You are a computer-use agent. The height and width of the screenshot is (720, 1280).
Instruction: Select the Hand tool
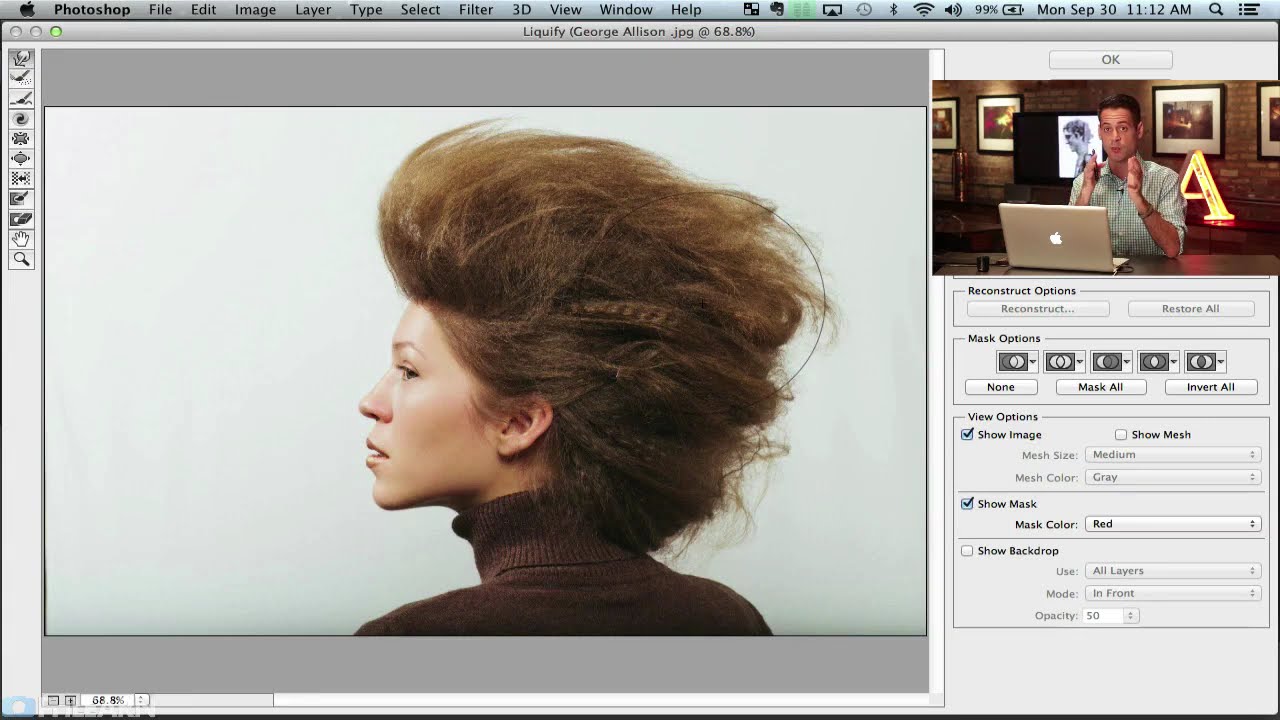pyautogui.click(x=21, y=239)
